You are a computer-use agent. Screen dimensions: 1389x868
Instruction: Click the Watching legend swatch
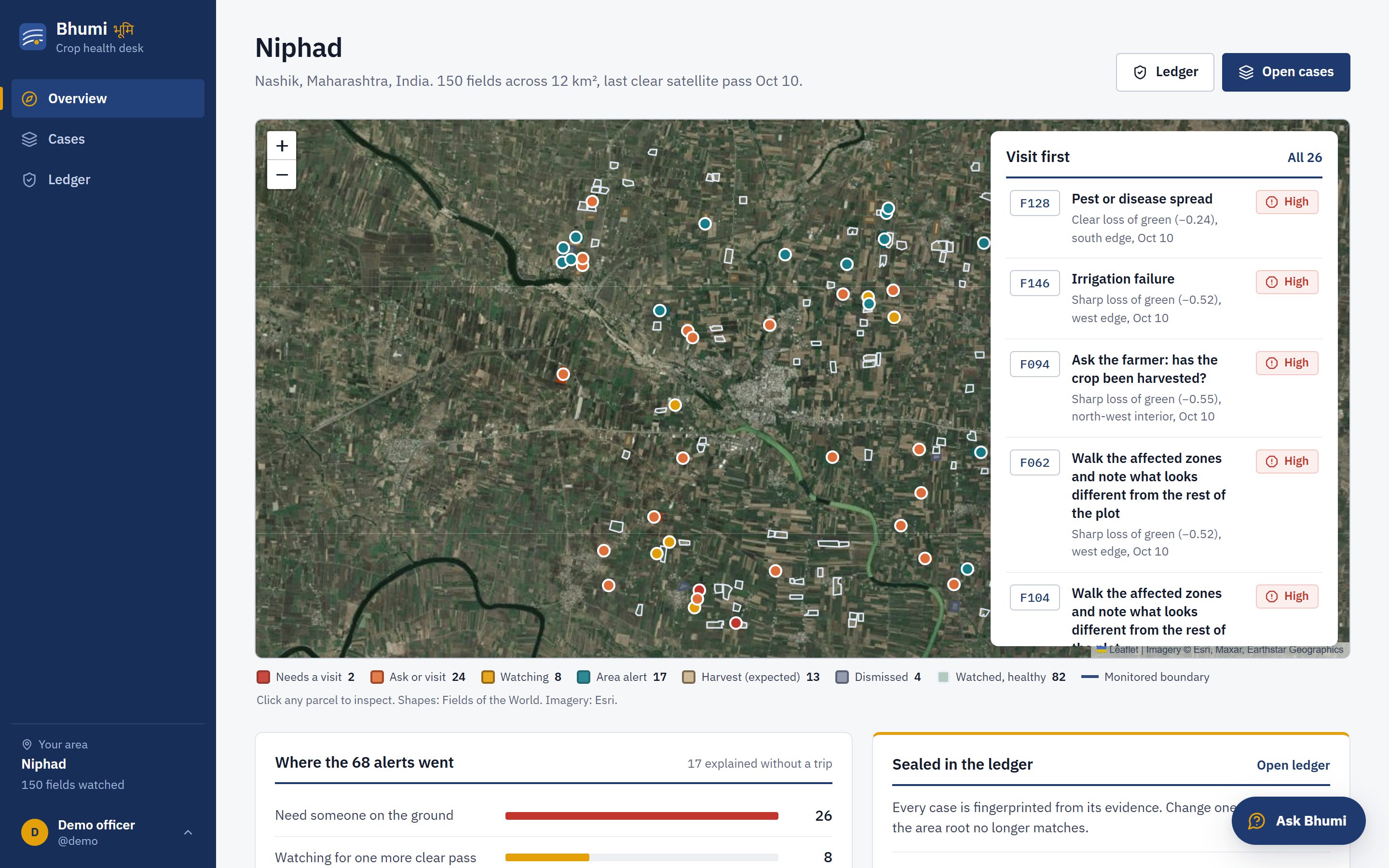(x=488, y=677)
